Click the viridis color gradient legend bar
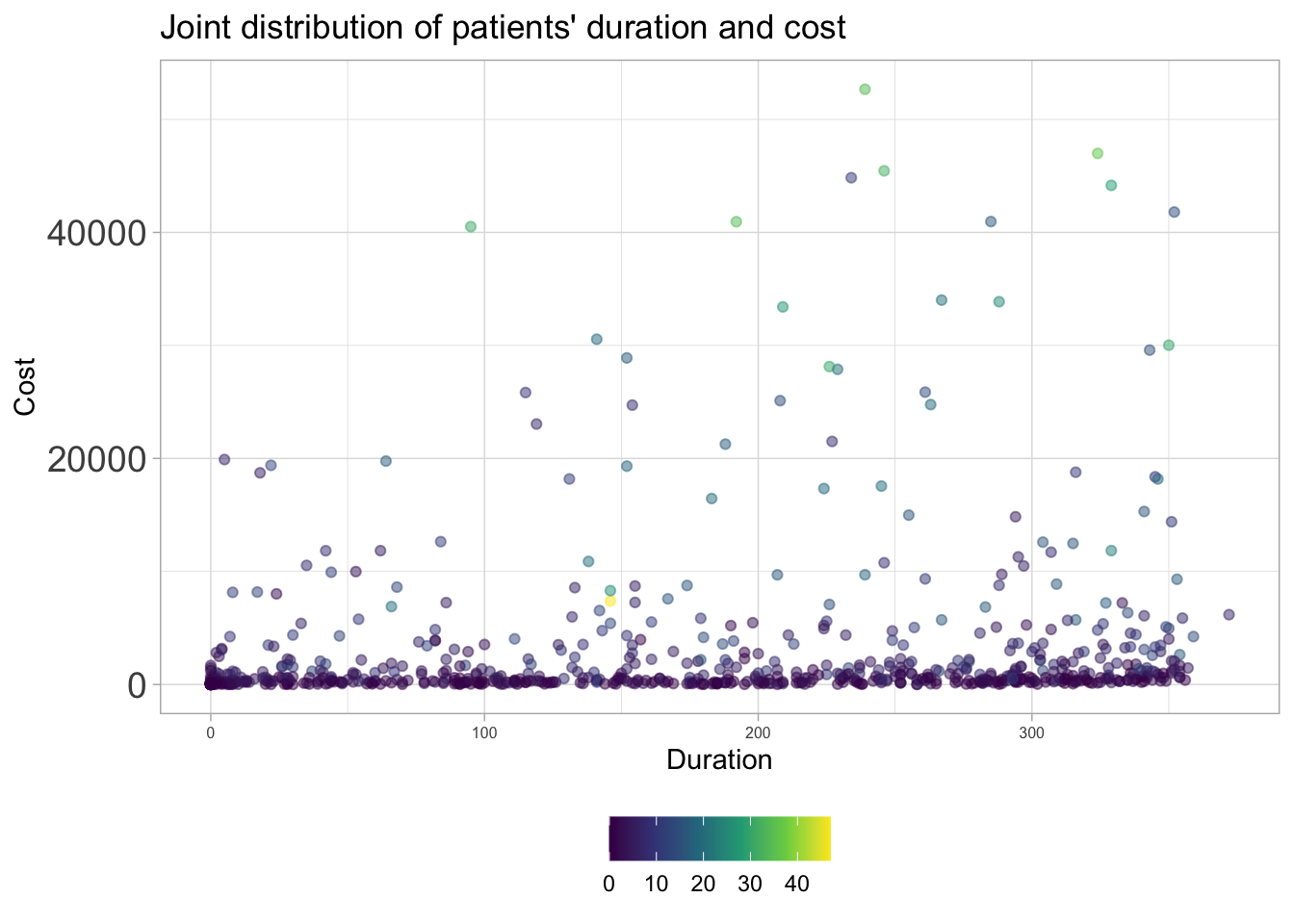 (719, 838)
